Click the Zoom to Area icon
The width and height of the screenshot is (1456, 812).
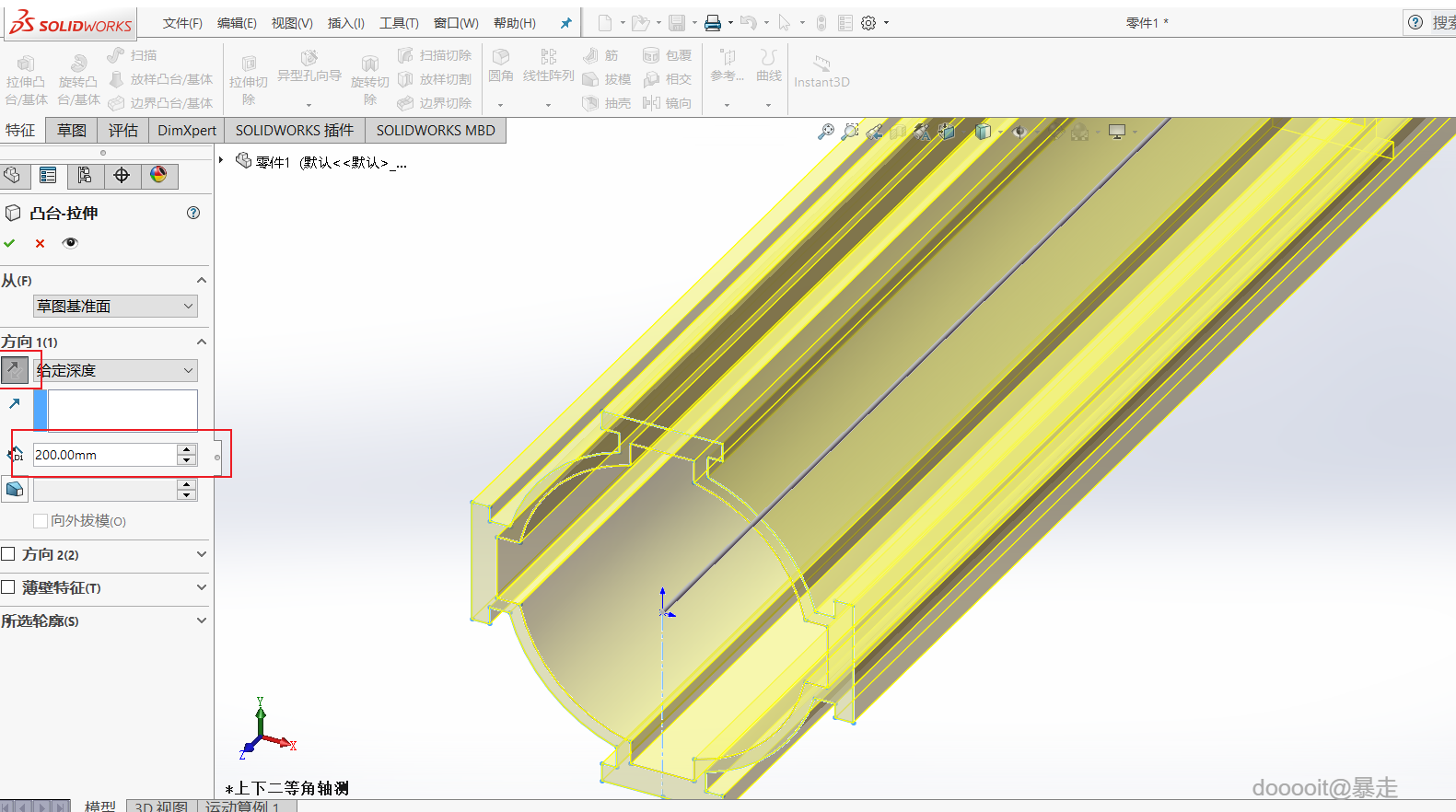[x=850, y=132]
